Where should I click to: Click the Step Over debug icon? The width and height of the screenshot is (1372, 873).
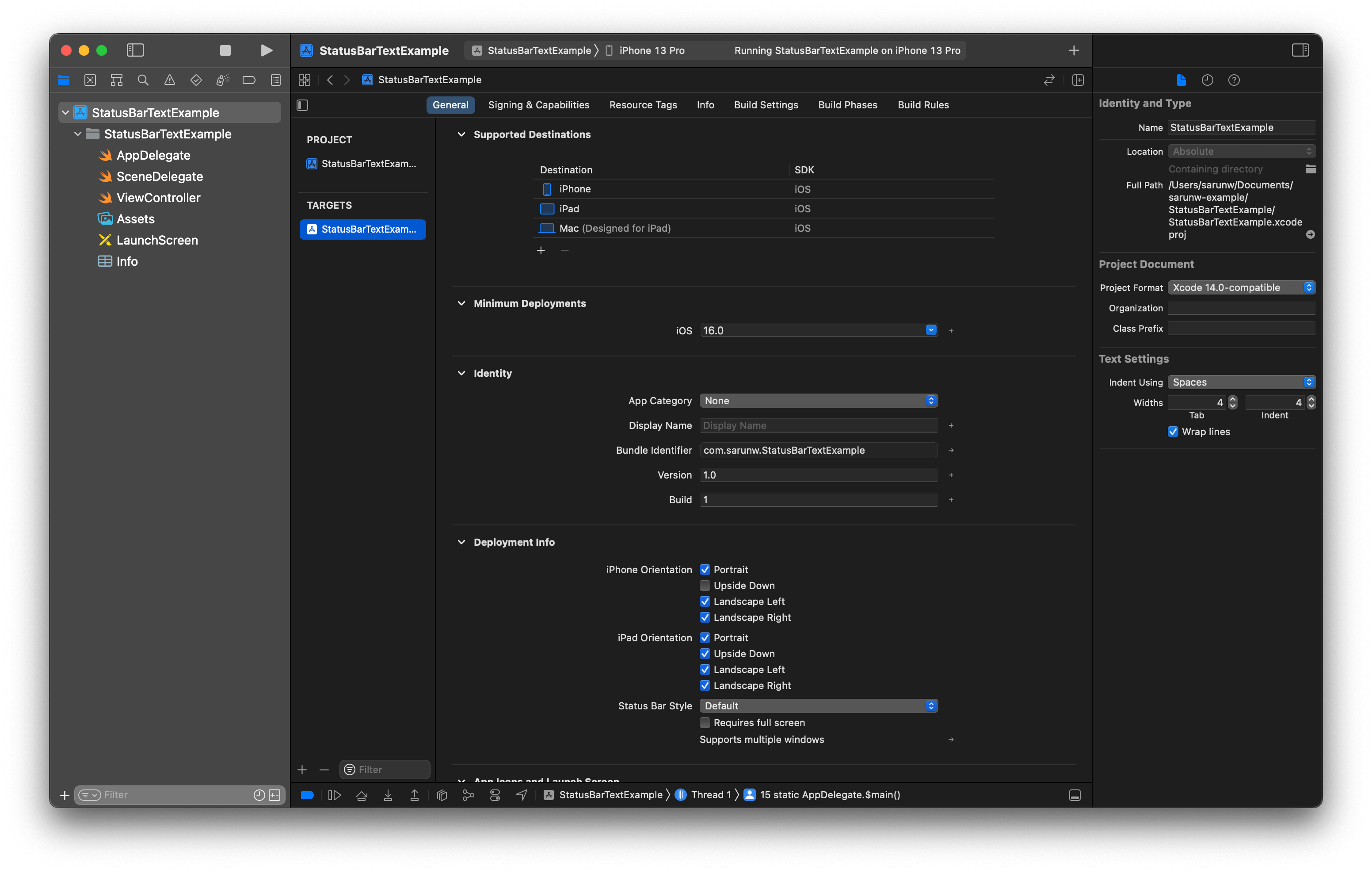(x=361, y=795)
